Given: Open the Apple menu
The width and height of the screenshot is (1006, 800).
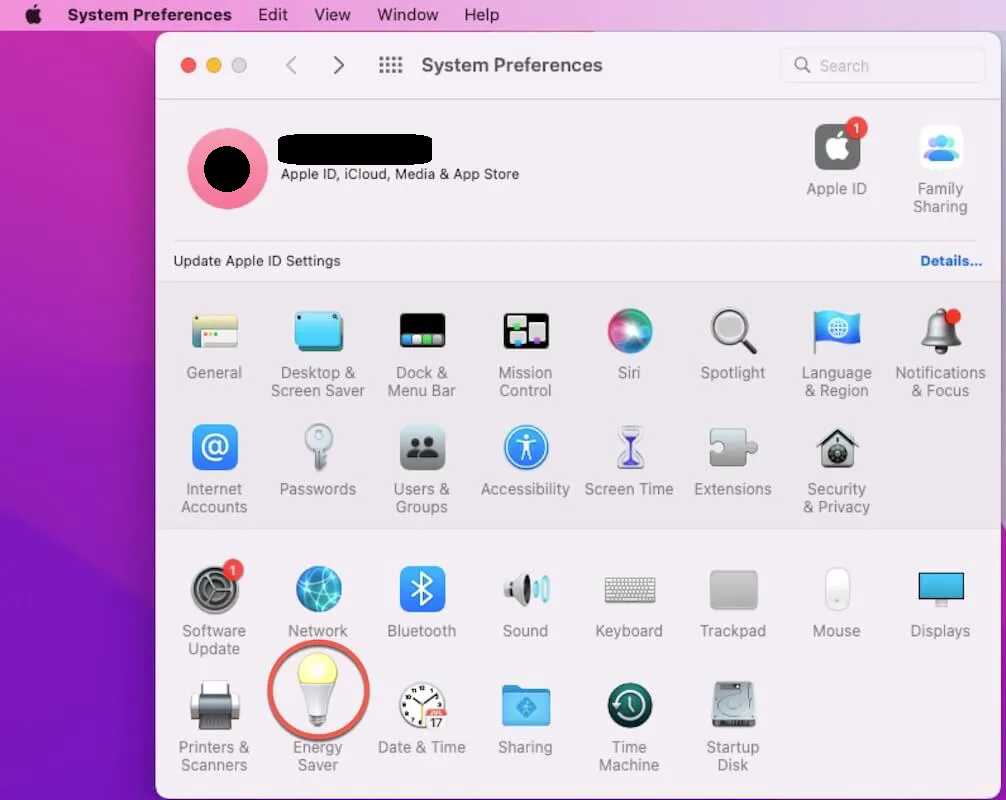Looking at the screenshot, I should pyautogui.click(x=33, y=14).
